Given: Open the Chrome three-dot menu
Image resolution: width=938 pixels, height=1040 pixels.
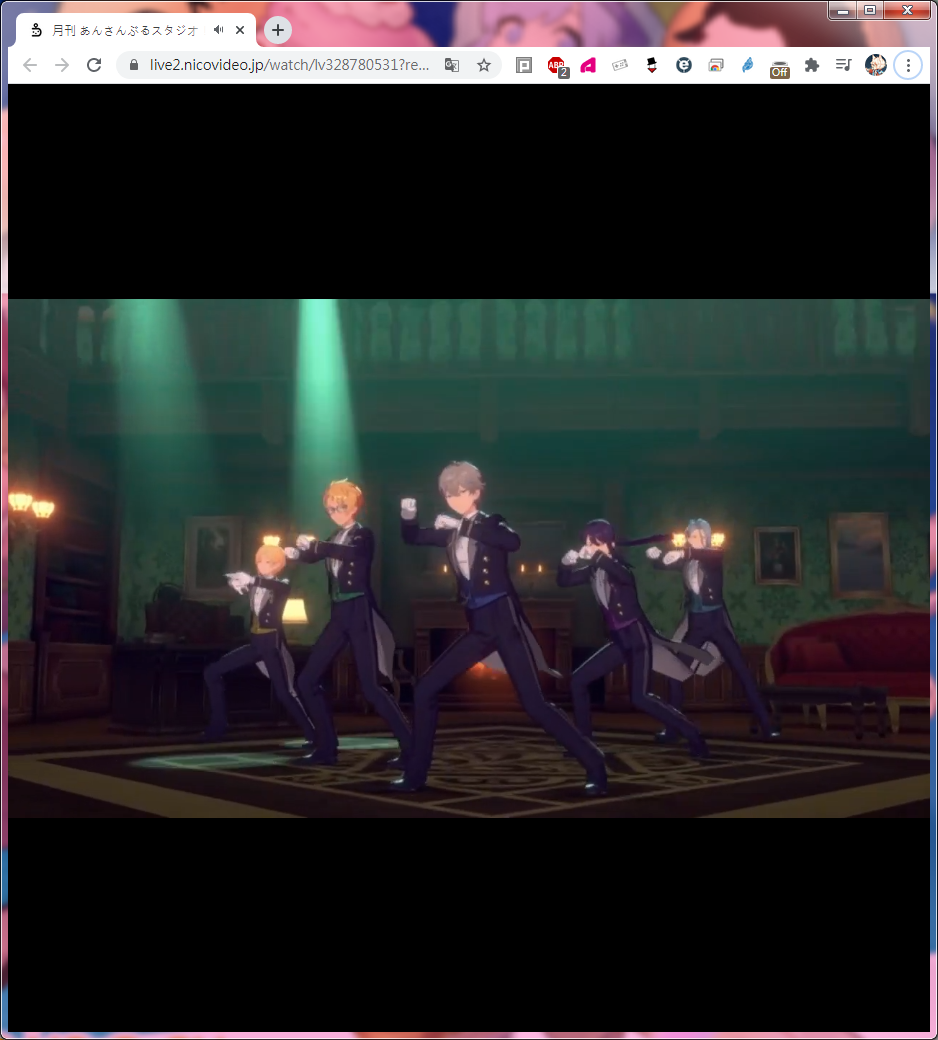Looking at the screenshot, I should tap(908, 65).
